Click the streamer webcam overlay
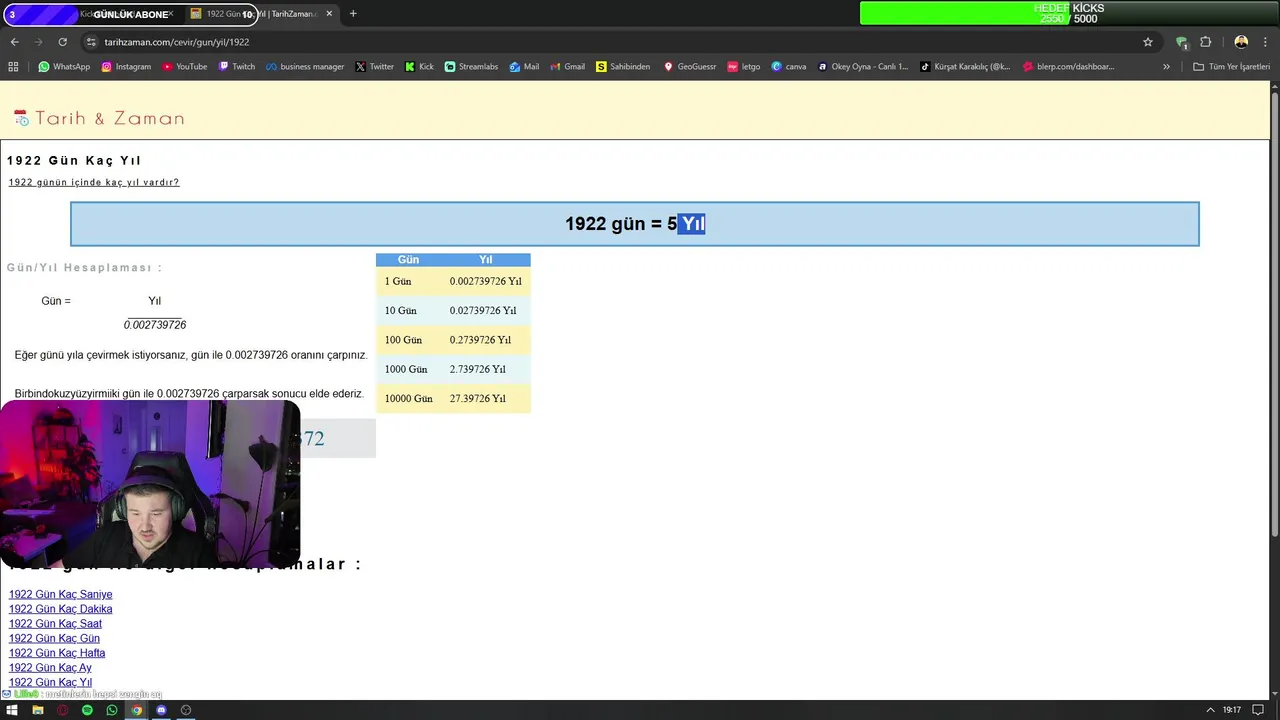This screenshot has height=720, width=1280. tap(150, 485)
